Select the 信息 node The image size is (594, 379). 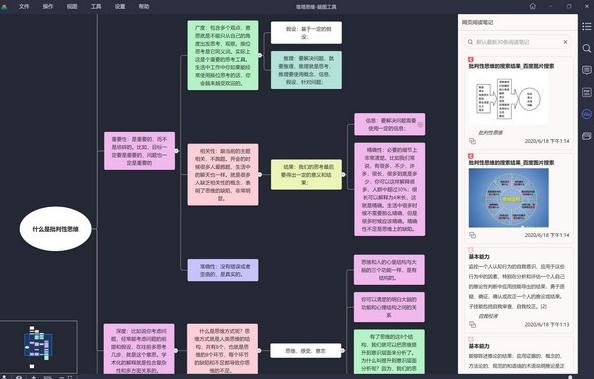click(390, 124)
